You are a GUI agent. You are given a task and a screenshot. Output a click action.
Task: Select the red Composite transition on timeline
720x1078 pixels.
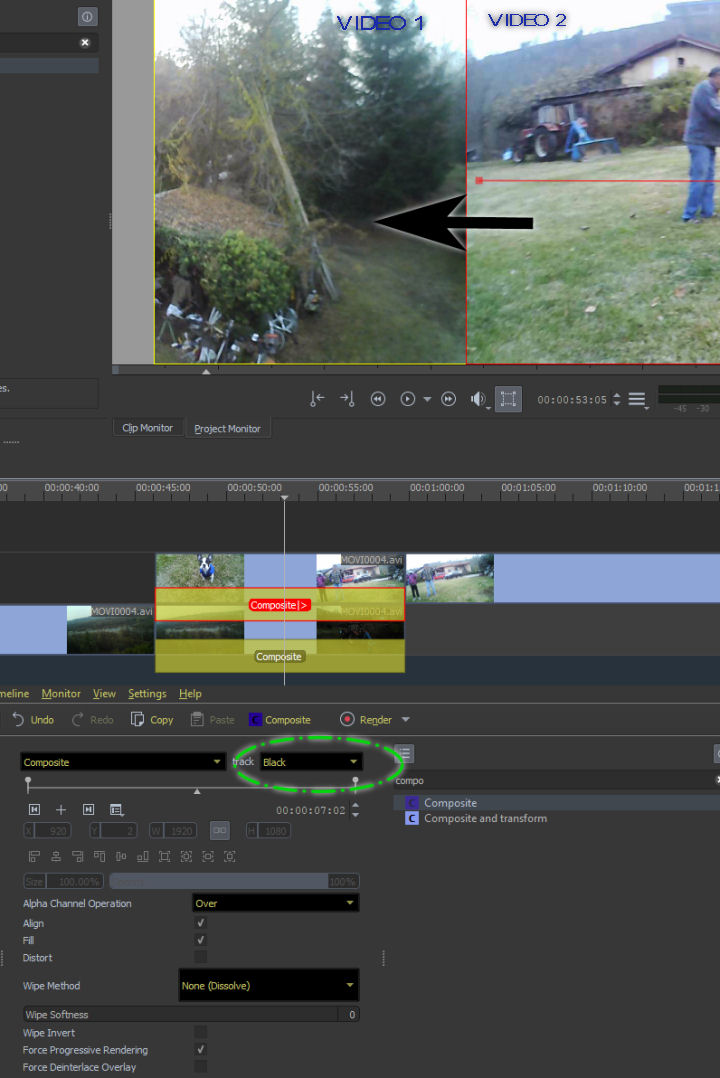(279, 605)
